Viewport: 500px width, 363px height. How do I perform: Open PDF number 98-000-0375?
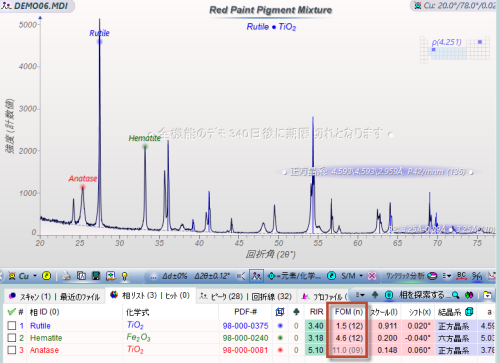pyautogui.click(x=245, y=326)
